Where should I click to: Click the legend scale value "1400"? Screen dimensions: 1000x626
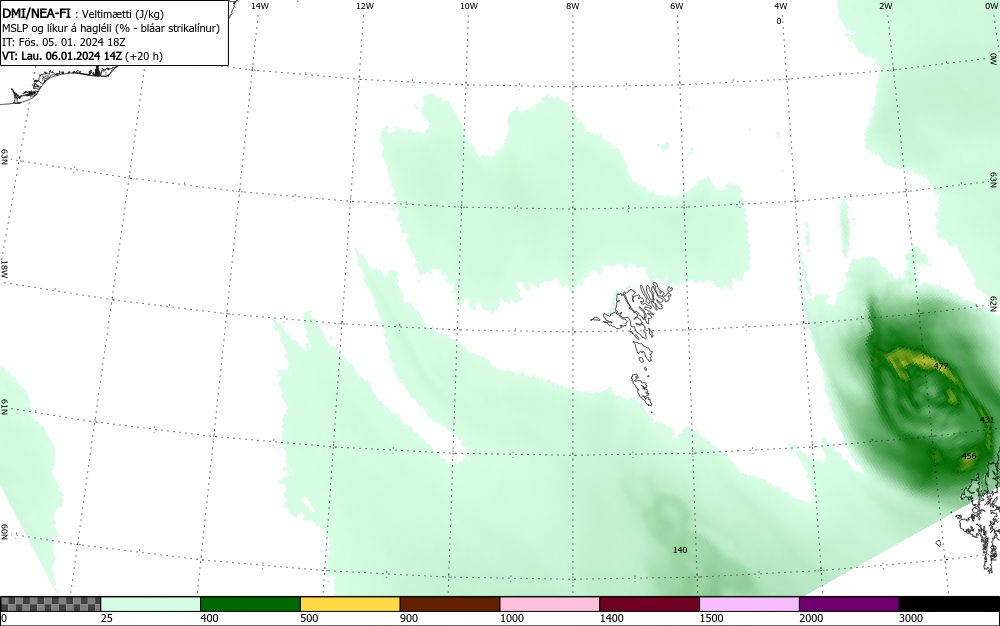point(612,618)
